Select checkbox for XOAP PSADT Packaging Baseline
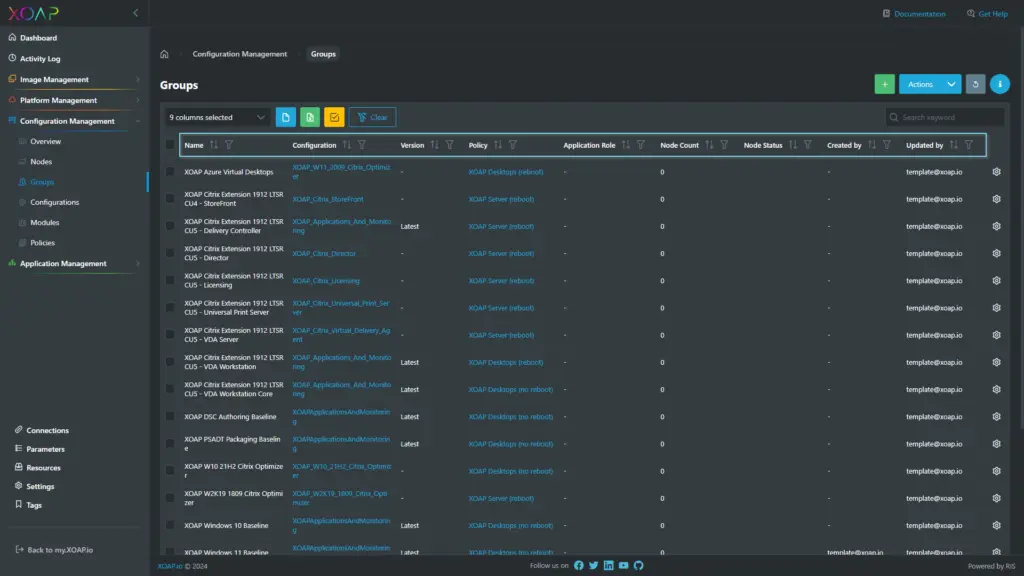 click(x=170, y=443)
